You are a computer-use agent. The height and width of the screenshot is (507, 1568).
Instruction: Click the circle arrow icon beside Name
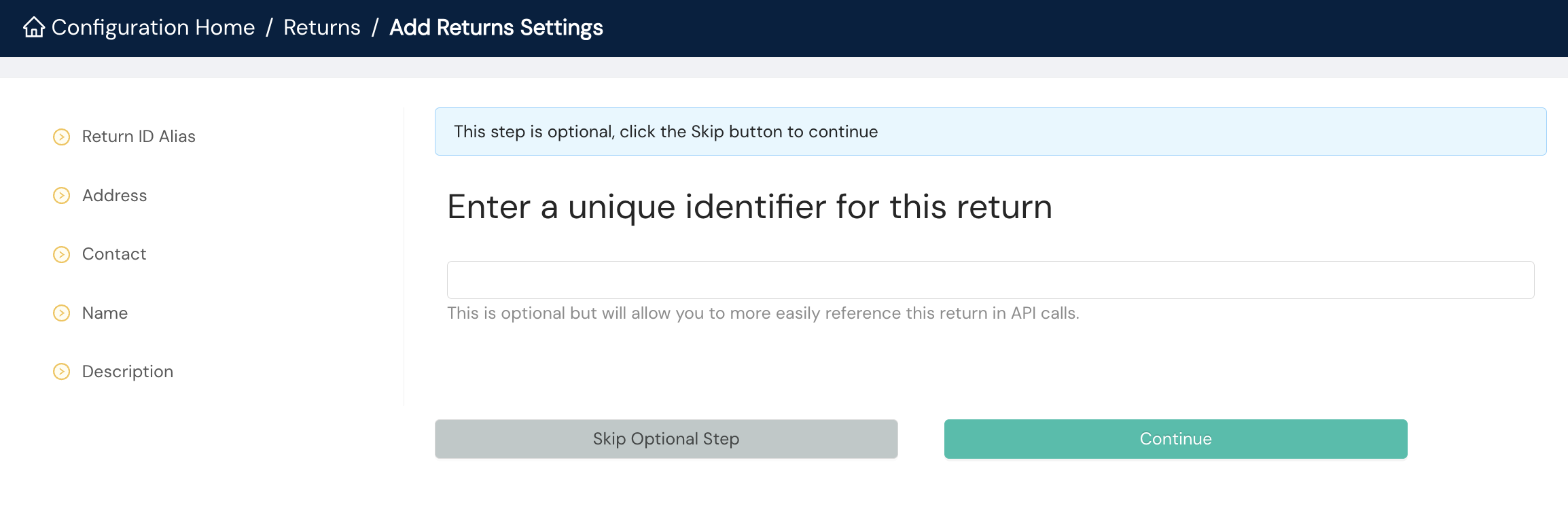pyautogui.click(x=62, y=313)
